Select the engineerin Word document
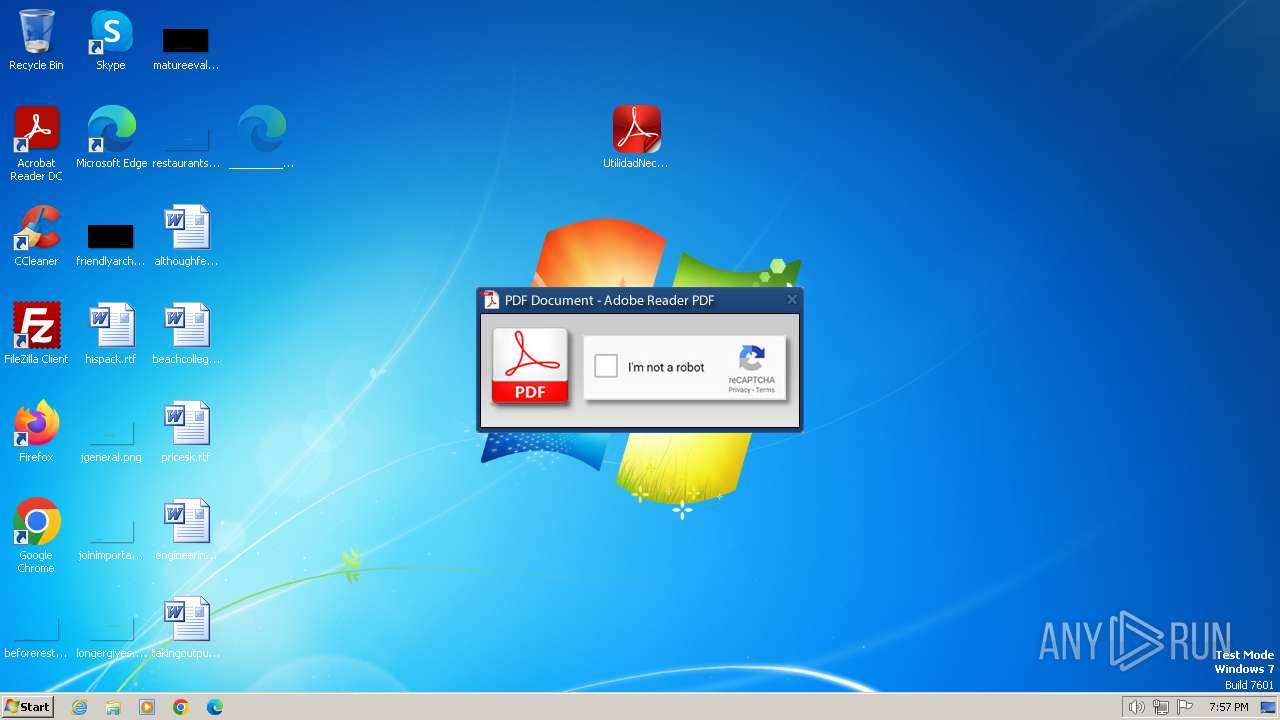Screen dimensions: 1280x720 coord(186,530)
